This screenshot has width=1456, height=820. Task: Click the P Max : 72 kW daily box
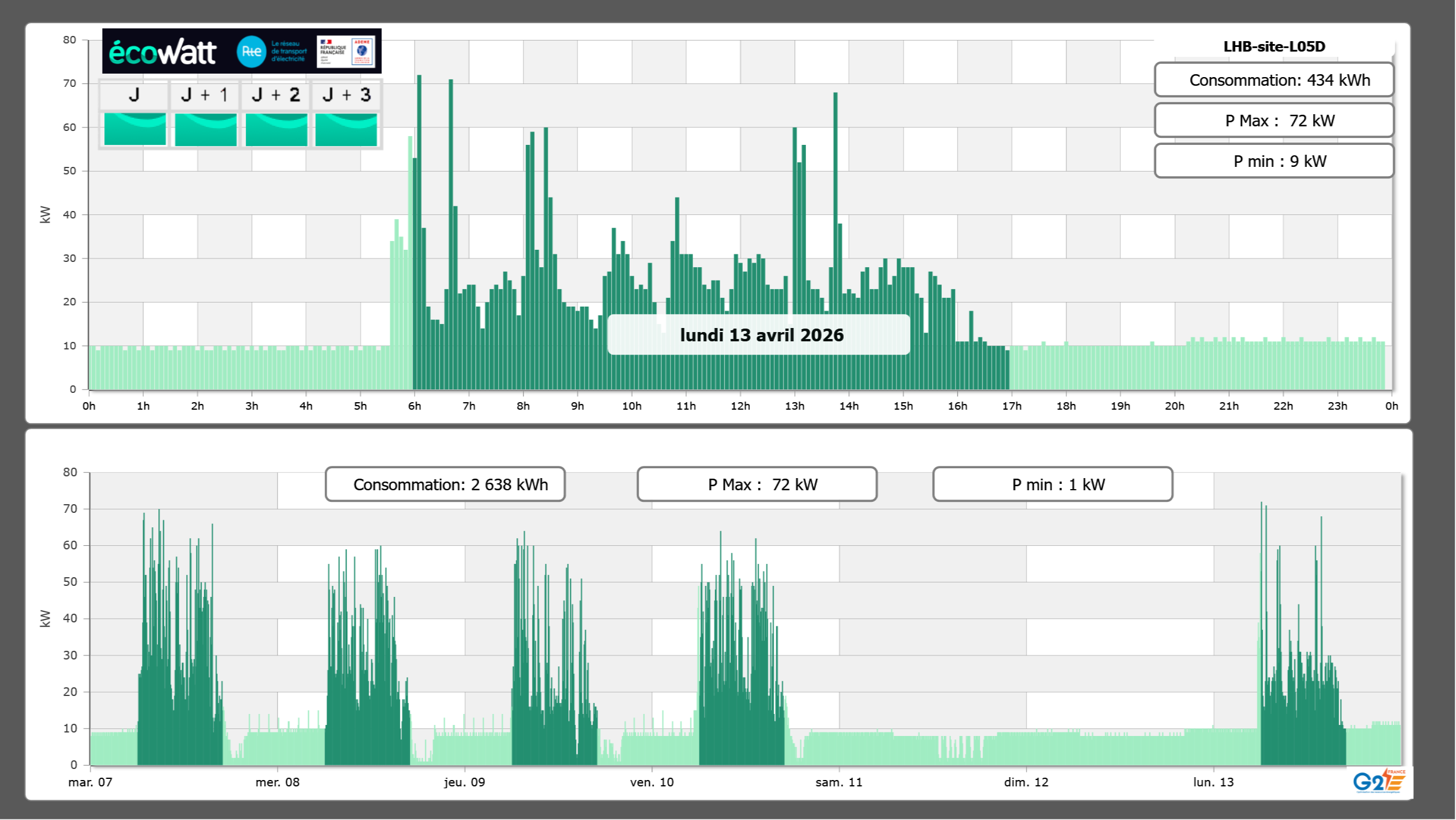[x=1273, y=121]
